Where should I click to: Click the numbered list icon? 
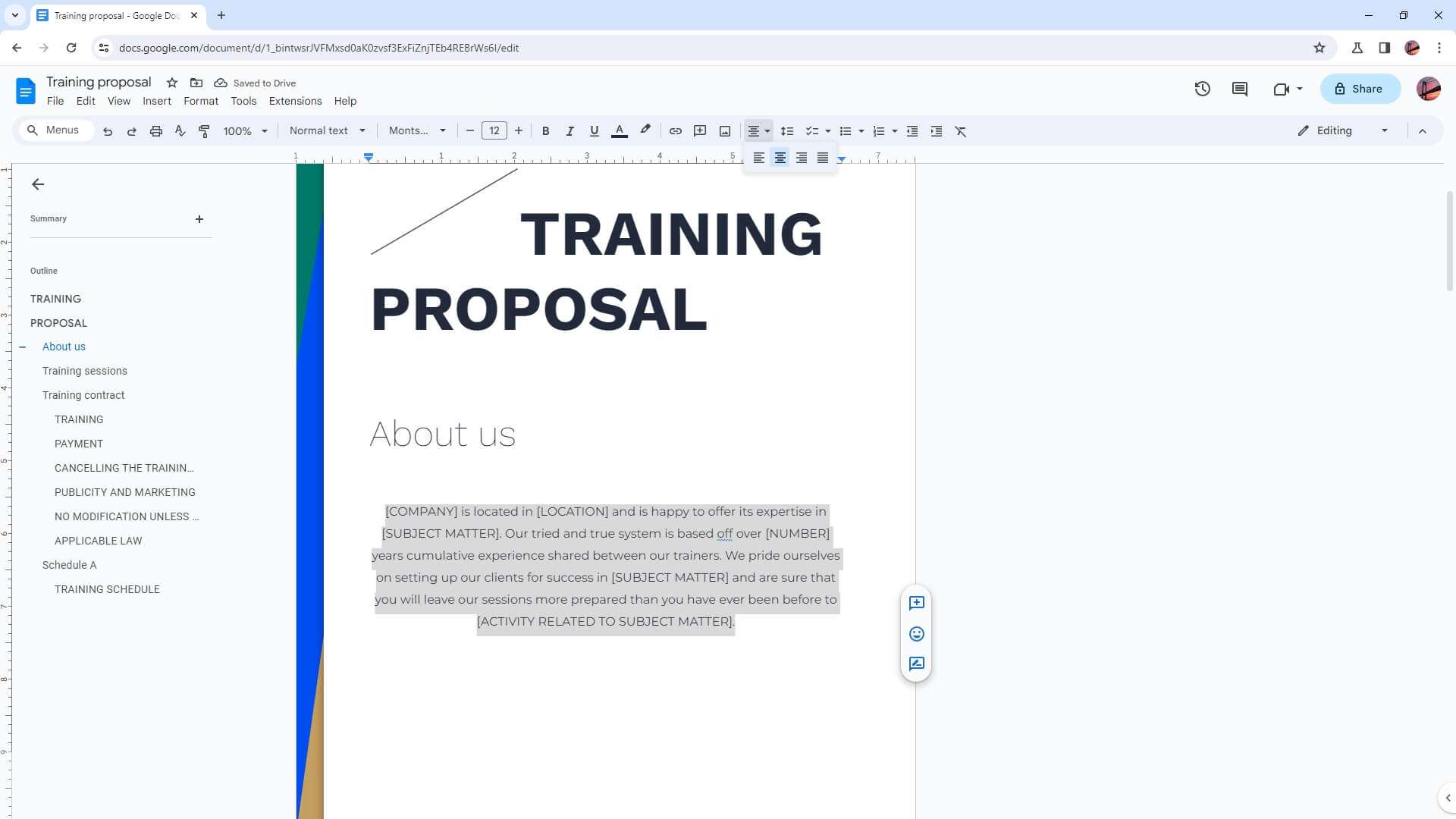(878, 131)
